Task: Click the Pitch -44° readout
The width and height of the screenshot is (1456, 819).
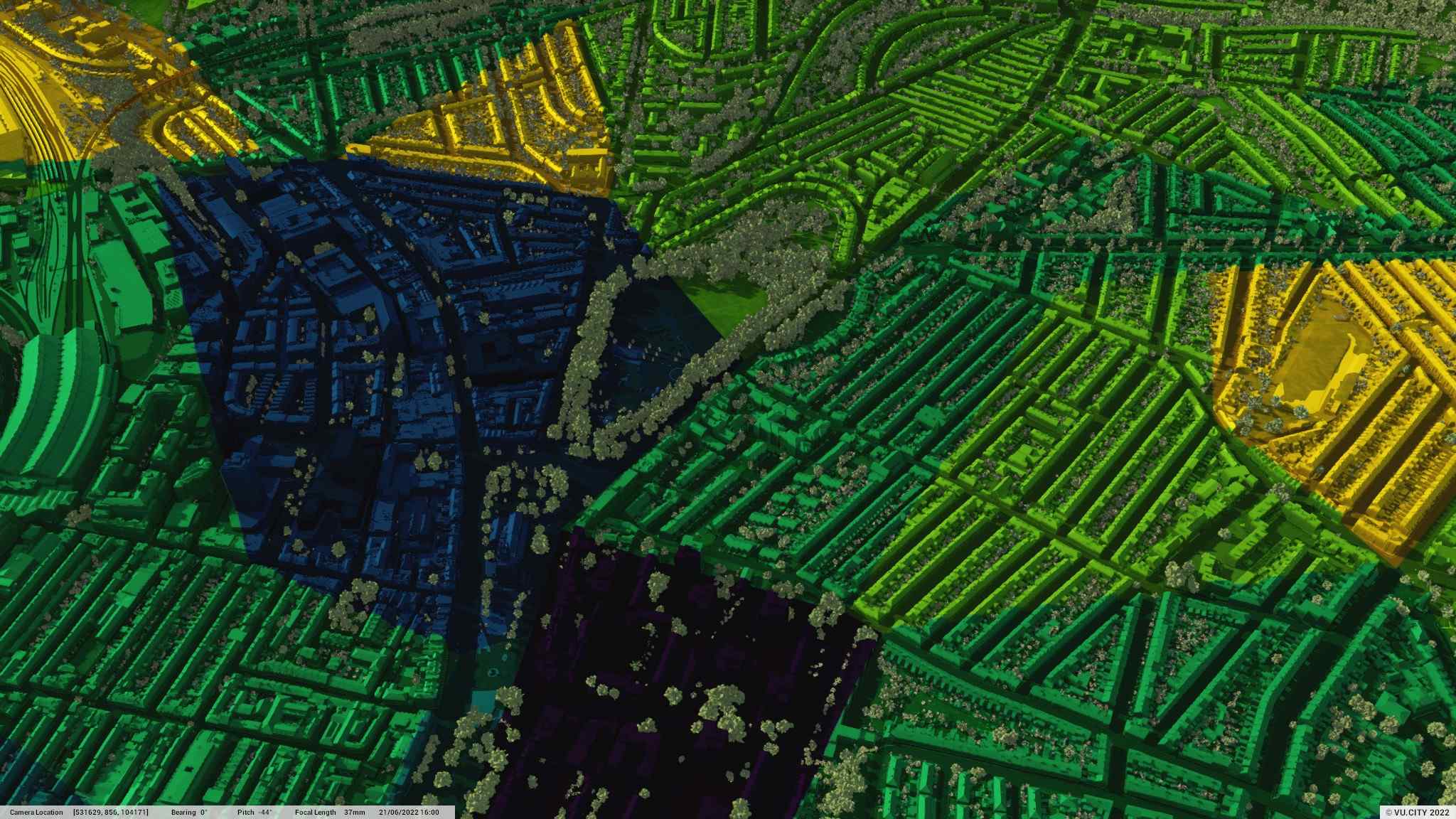Action: (255, 813)
